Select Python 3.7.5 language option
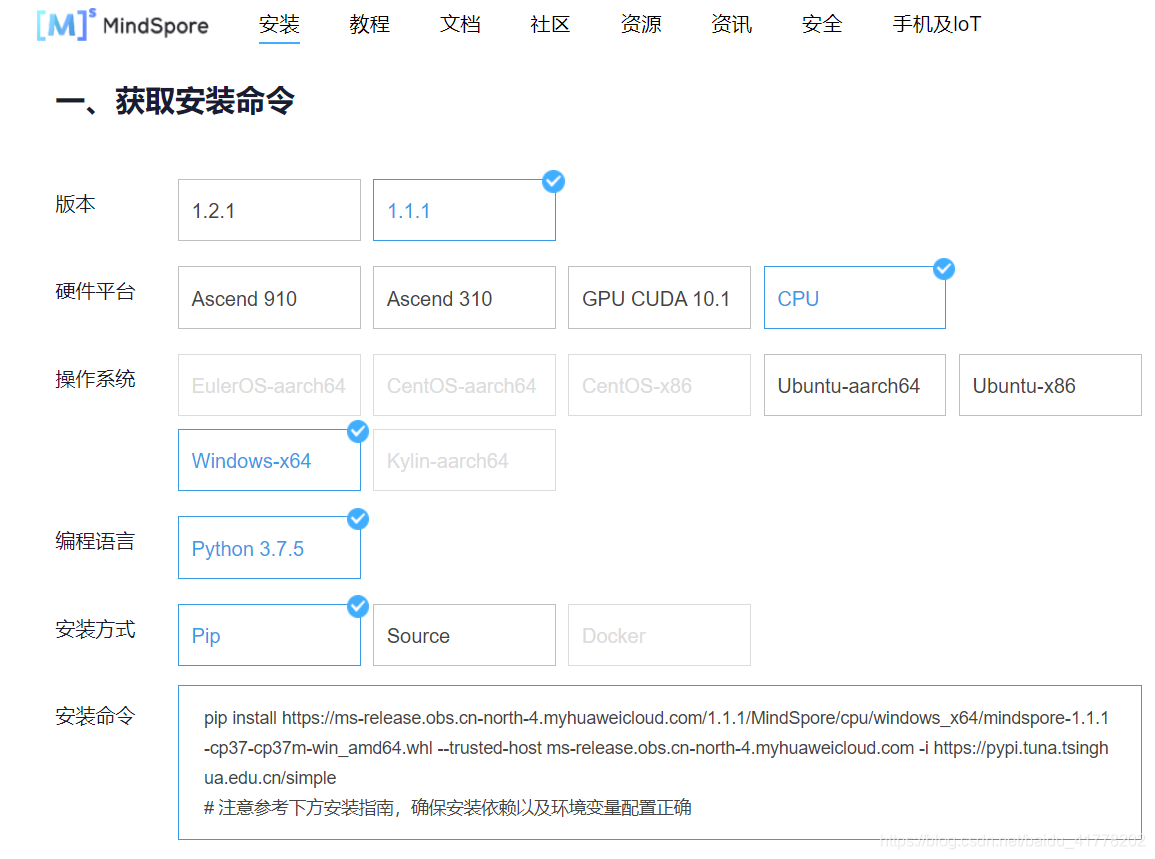Viewport: 1155px width, 859px height. (270, 547)
